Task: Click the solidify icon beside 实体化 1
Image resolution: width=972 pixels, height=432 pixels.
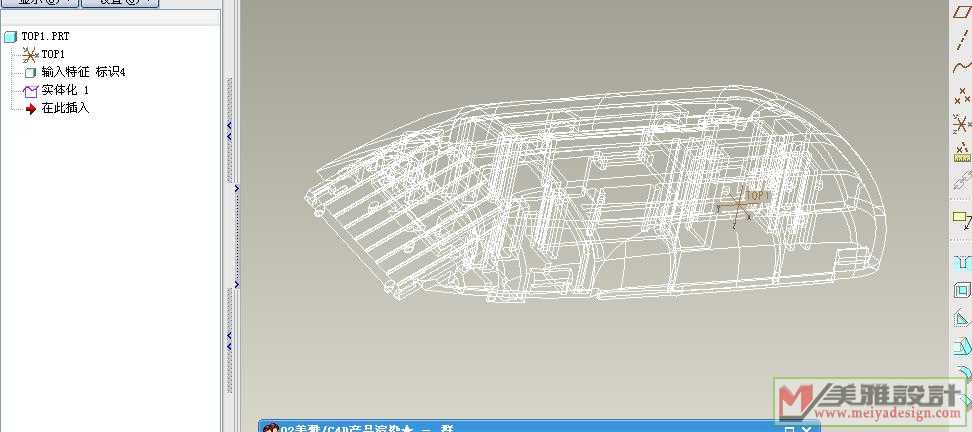Action: coord(30,91)
